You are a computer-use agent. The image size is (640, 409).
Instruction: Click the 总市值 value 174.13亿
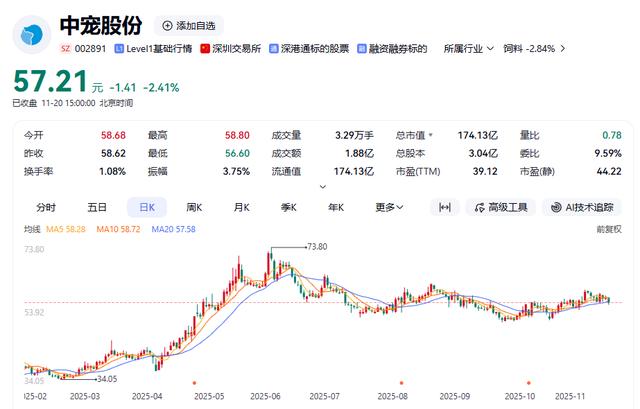(x=478, y=135)
